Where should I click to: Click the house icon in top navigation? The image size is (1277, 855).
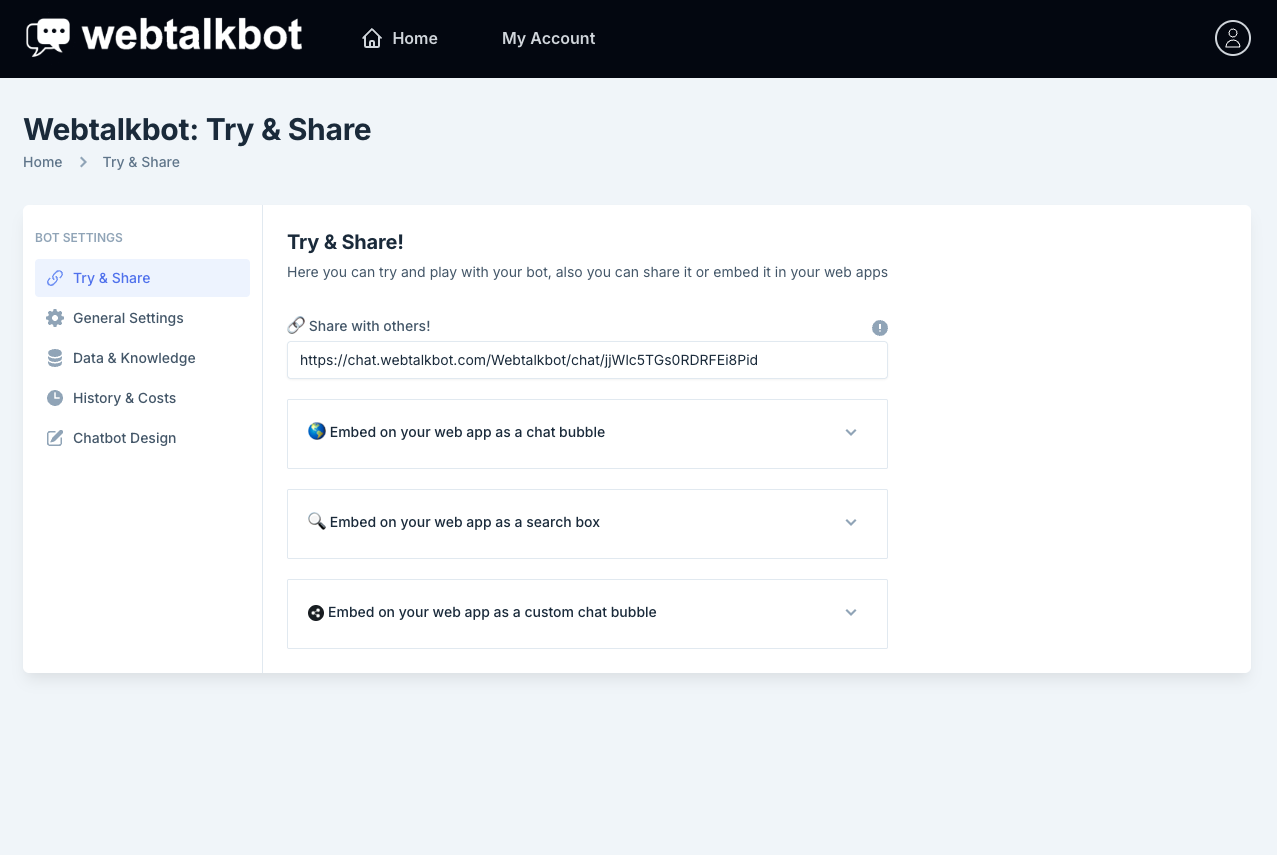coord(372,39)
